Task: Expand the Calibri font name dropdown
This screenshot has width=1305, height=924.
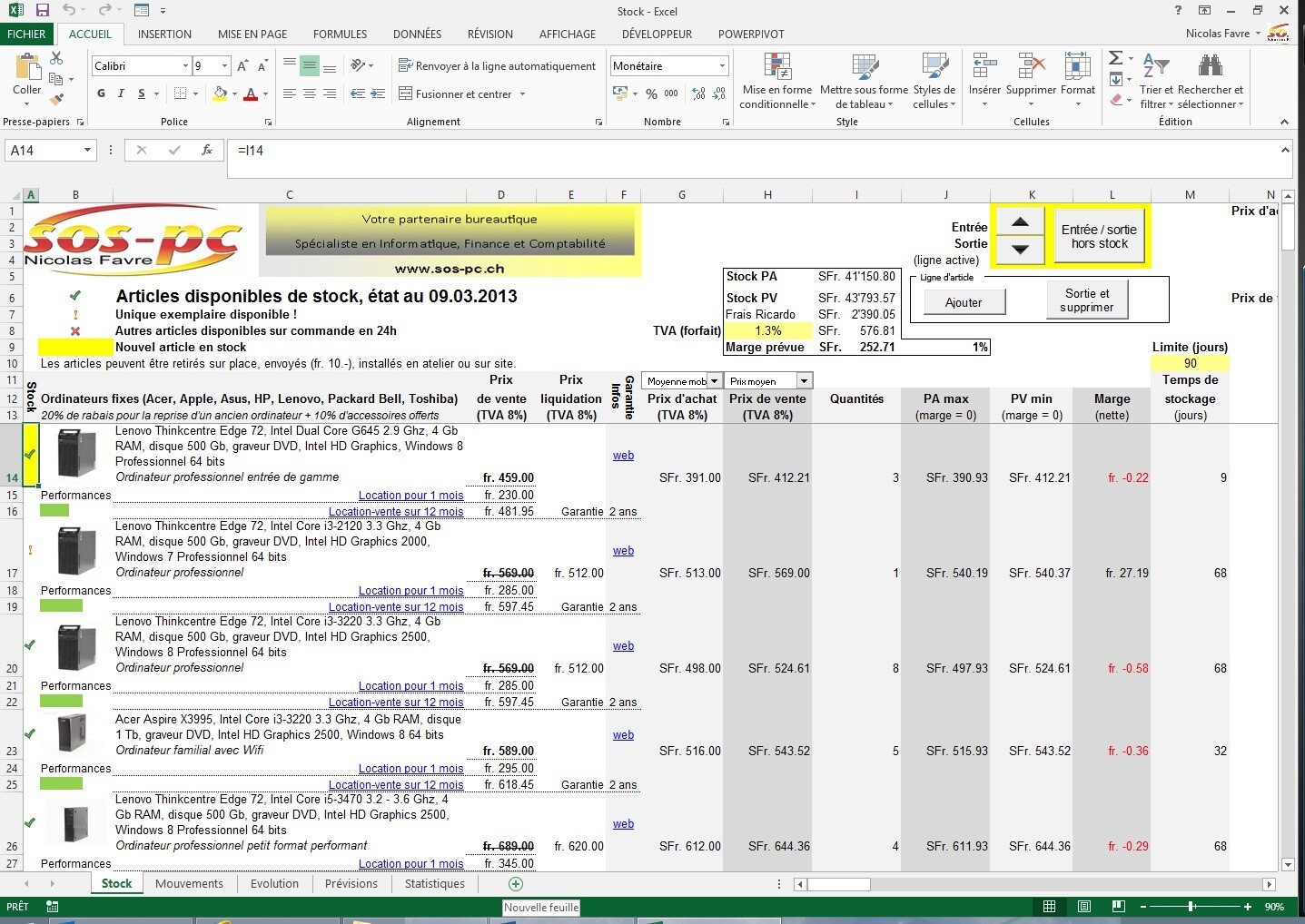Action: (185, 66)
